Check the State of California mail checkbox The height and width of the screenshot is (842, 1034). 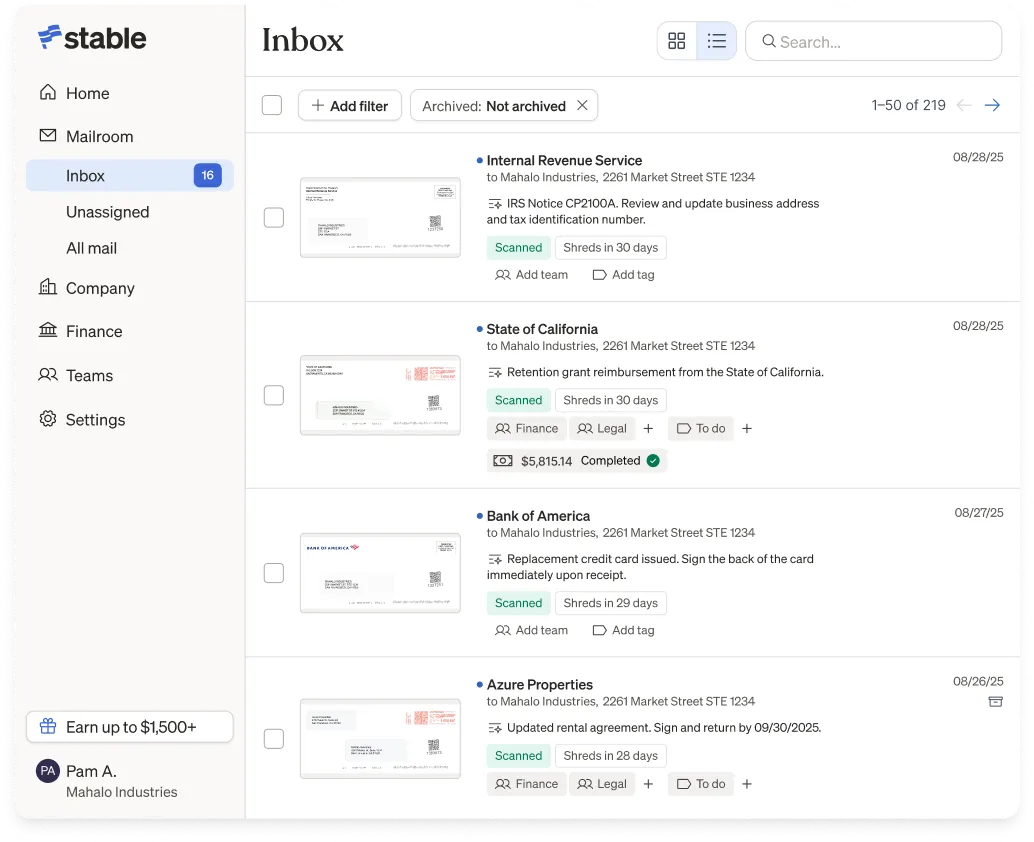(x=274, y=395)
